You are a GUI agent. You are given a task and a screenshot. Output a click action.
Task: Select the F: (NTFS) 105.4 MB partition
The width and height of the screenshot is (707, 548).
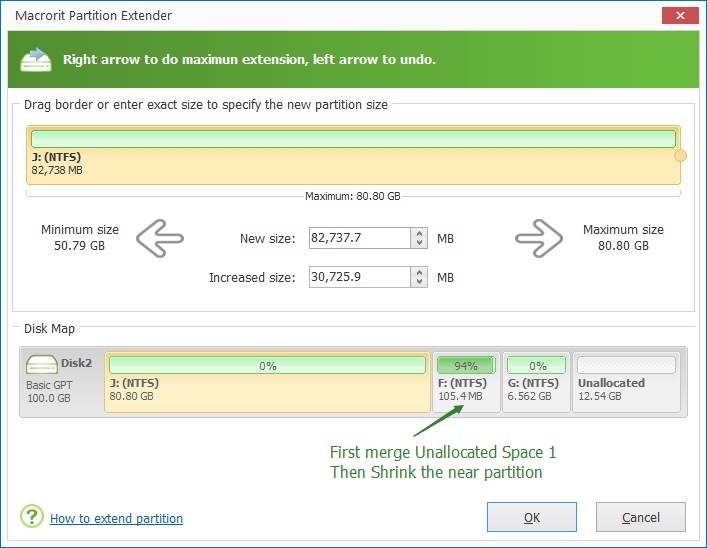(x=466, y=382)
